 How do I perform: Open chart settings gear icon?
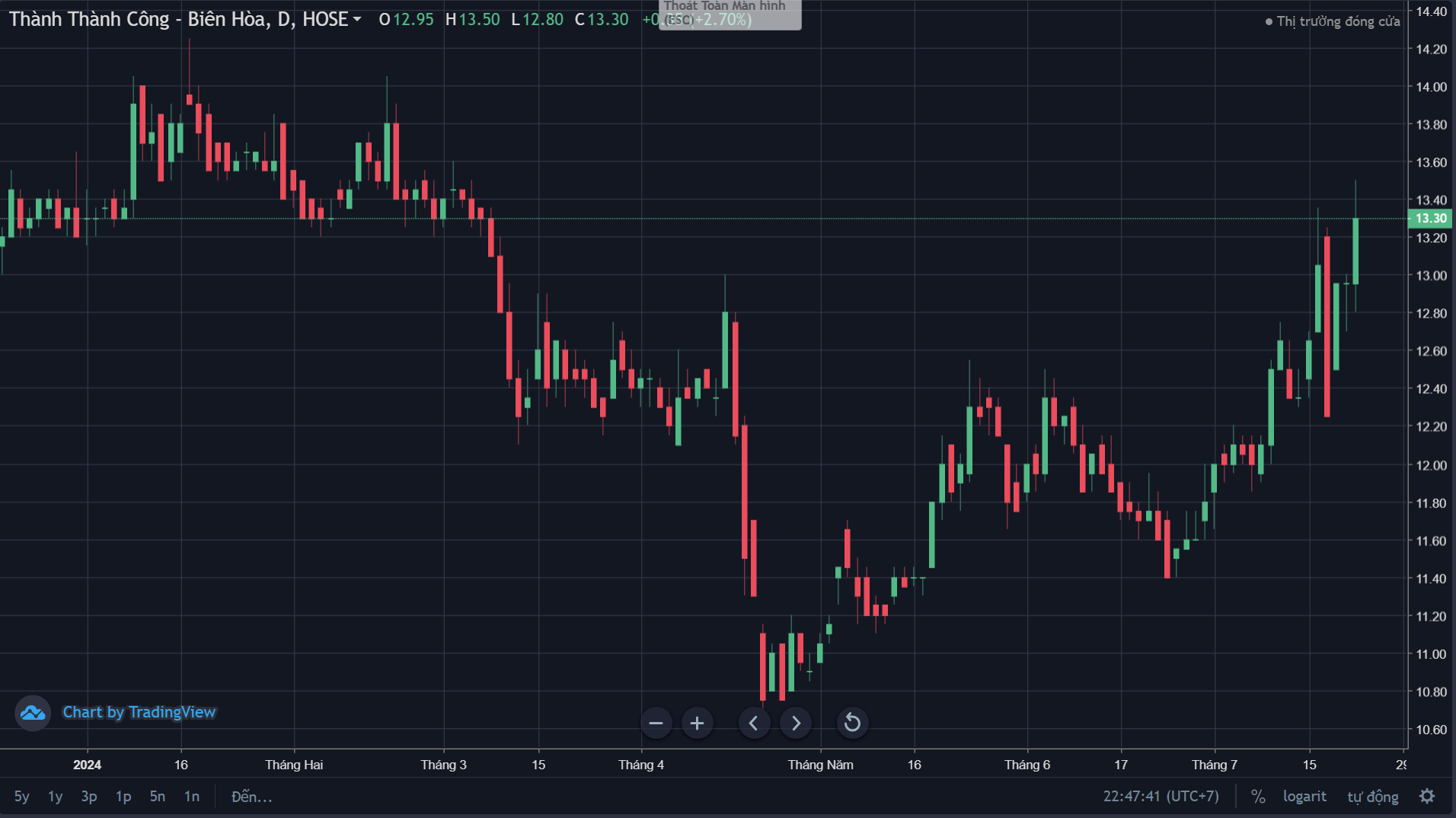tap(1427, 796)
